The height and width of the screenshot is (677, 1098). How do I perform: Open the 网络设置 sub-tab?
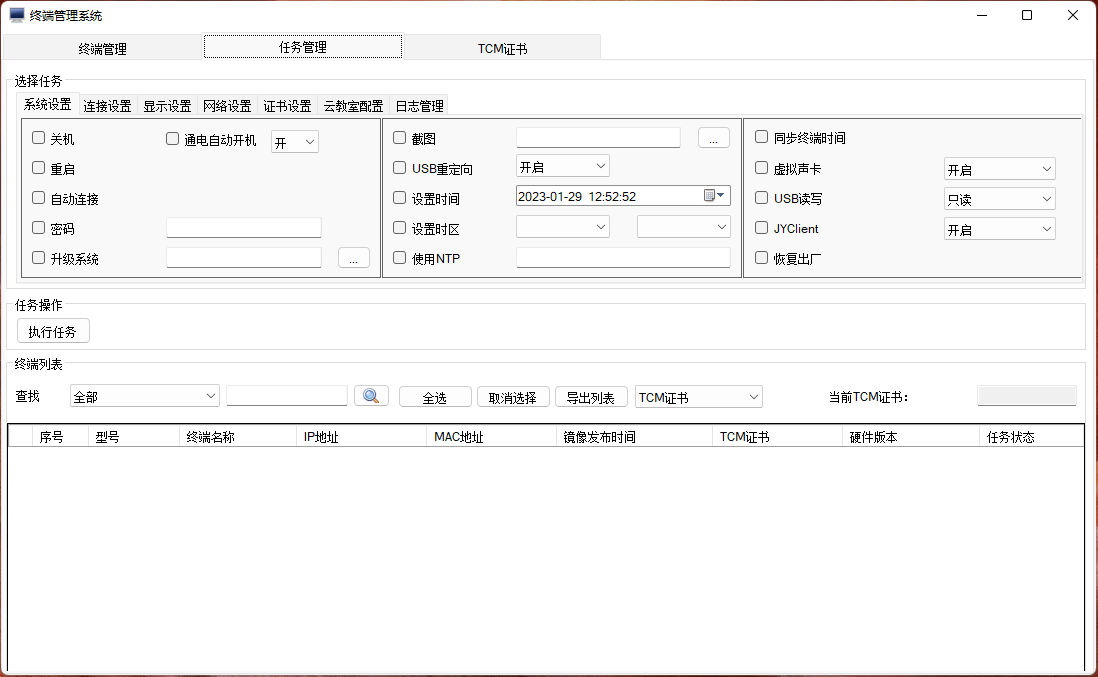[227, 106]
